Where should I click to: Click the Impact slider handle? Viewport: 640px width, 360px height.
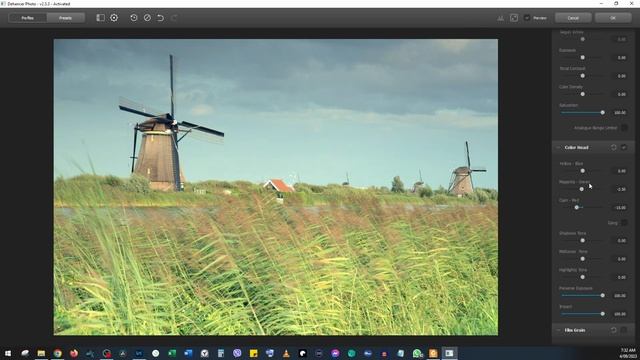(602, 314)
